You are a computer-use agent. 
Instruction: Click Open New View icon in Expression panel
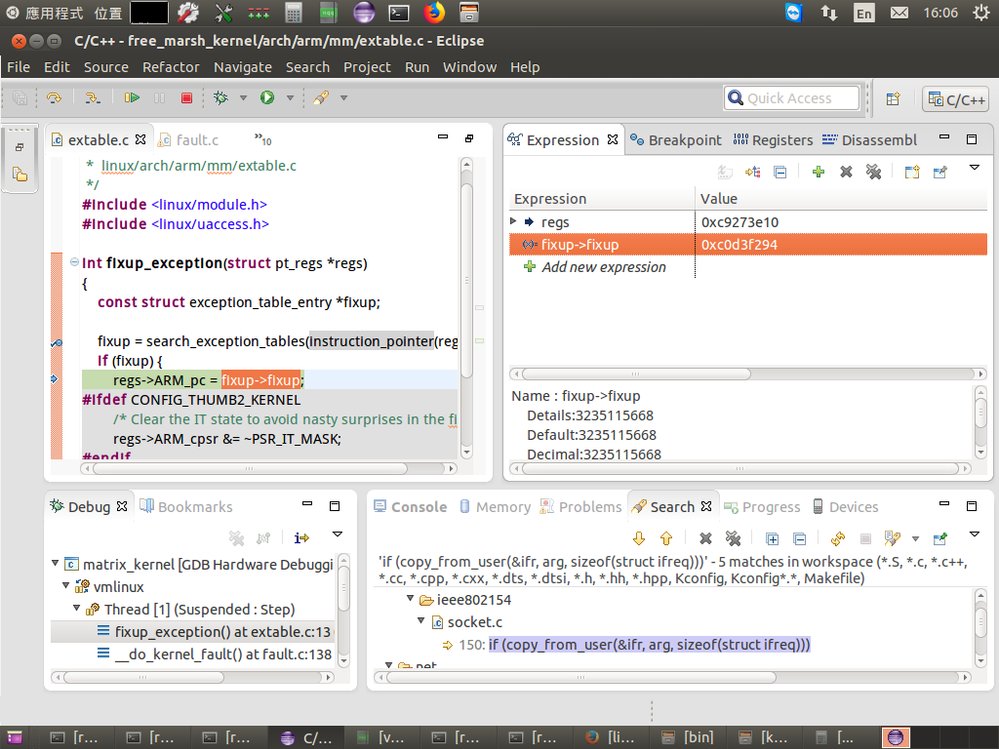[x=912, y=171]
